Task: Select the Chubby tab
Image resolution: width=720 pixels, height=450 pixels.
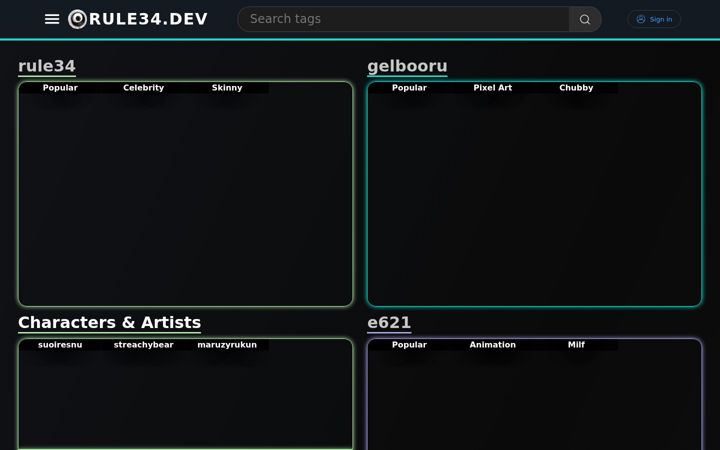Action: point(576,88)
